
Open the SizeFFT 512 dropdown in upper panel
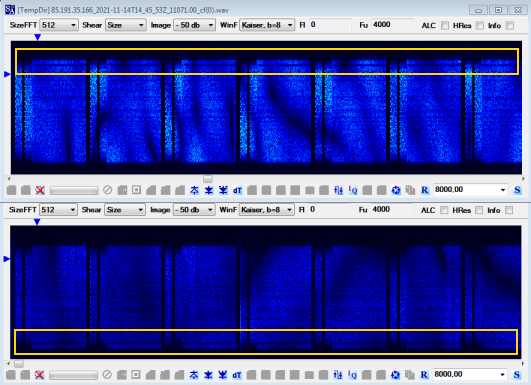coord(59,25)
